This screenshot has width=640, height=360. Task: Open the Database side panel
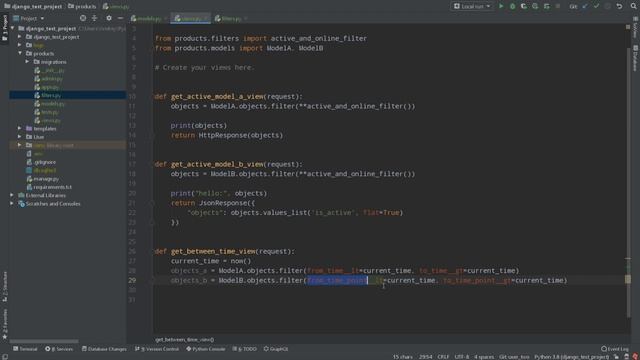[635, 58]
